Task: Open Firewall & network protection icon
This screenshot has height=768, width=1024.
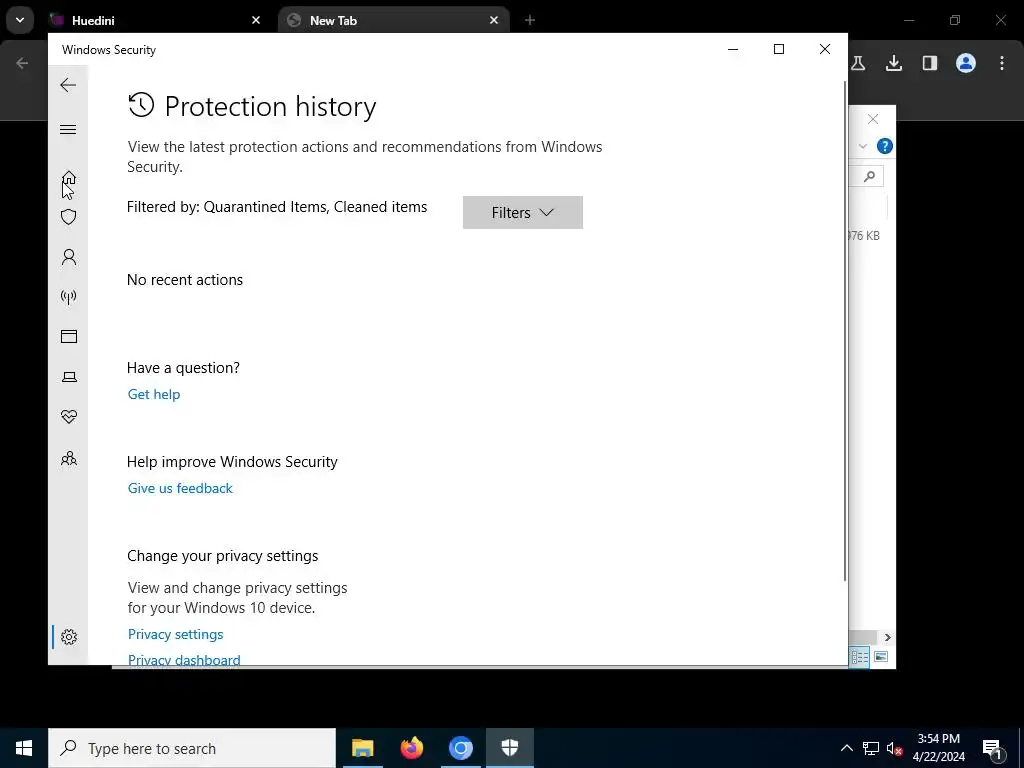Action: (x=69, y=297)
